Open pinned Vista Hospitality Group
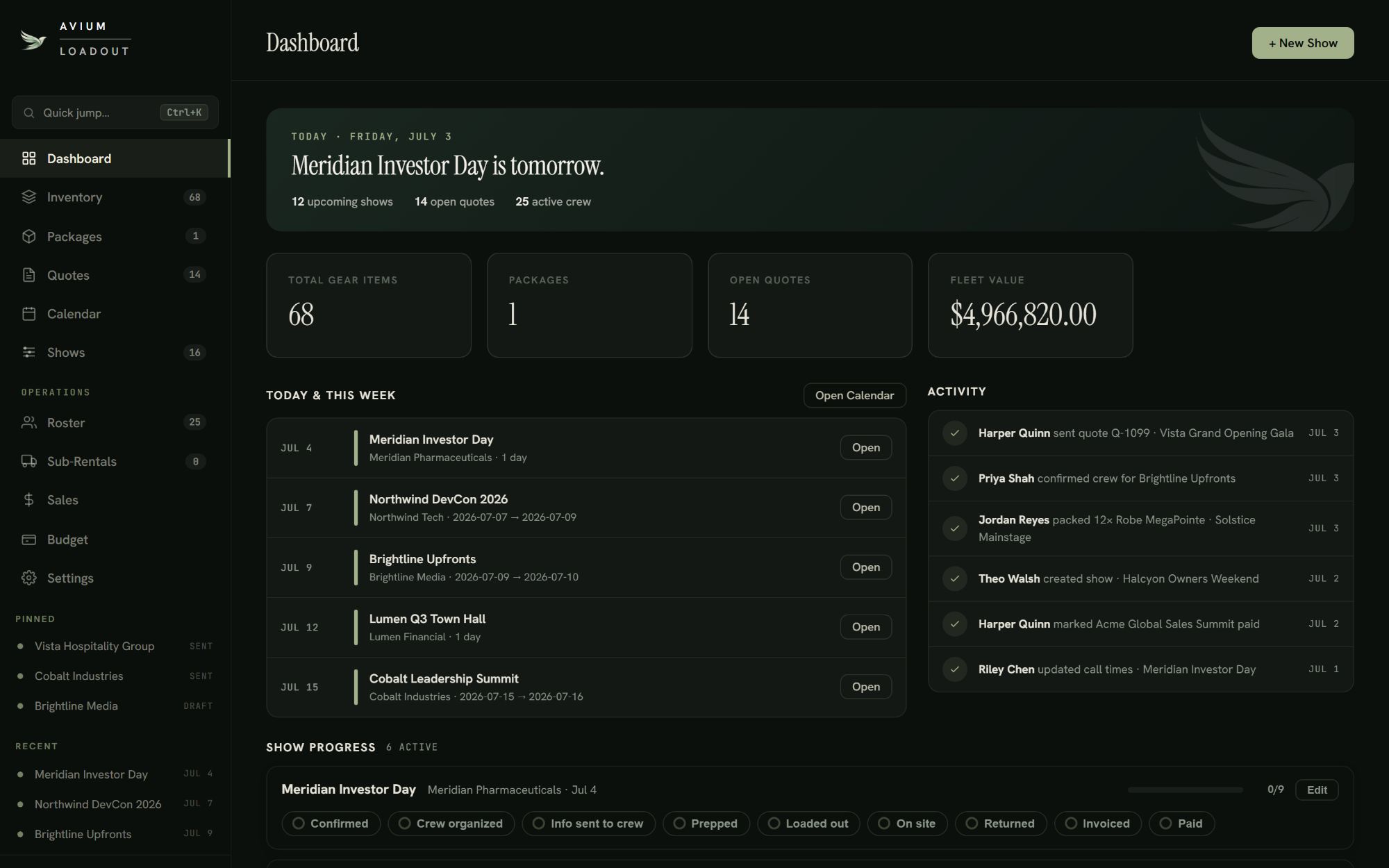 115,646
